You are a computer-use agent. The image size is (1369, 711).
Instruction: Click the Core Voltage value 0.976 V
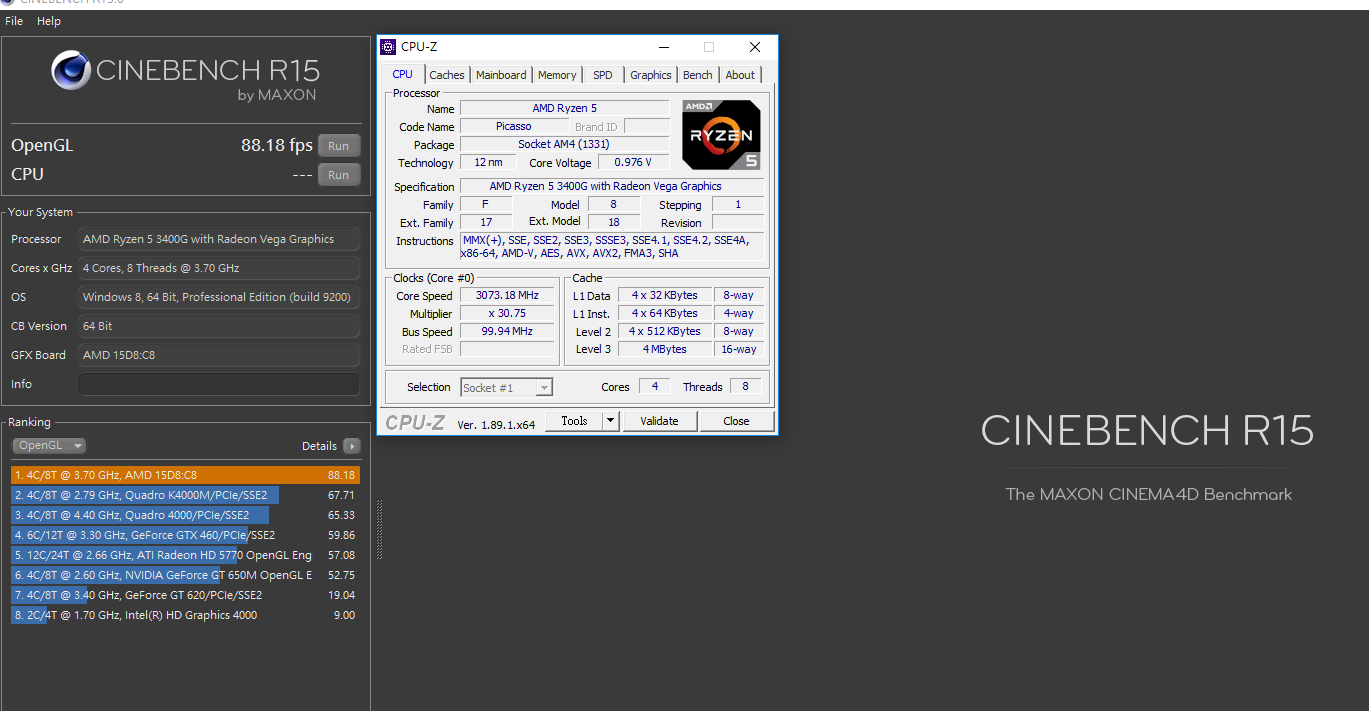click(633, 163)
